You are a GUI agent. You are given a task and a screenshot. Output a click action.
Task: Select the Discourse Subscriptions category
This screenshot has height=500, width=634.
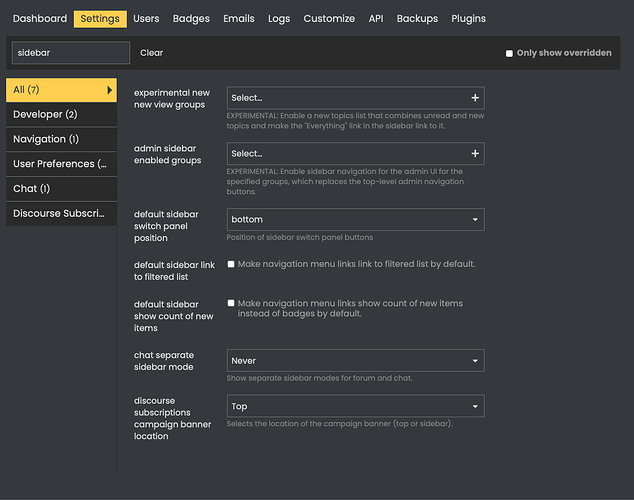pos(61,213)
